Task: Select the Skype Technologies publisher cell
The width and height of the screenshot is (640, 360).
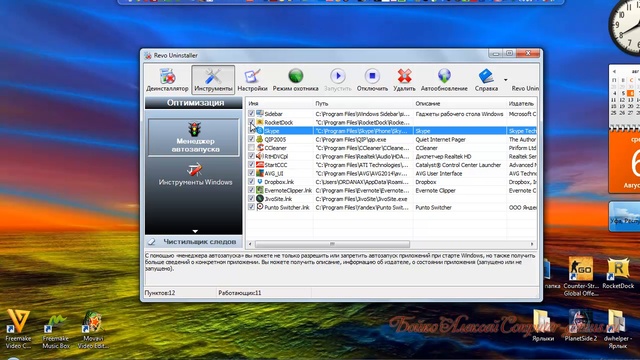Action: coord(522,131)
